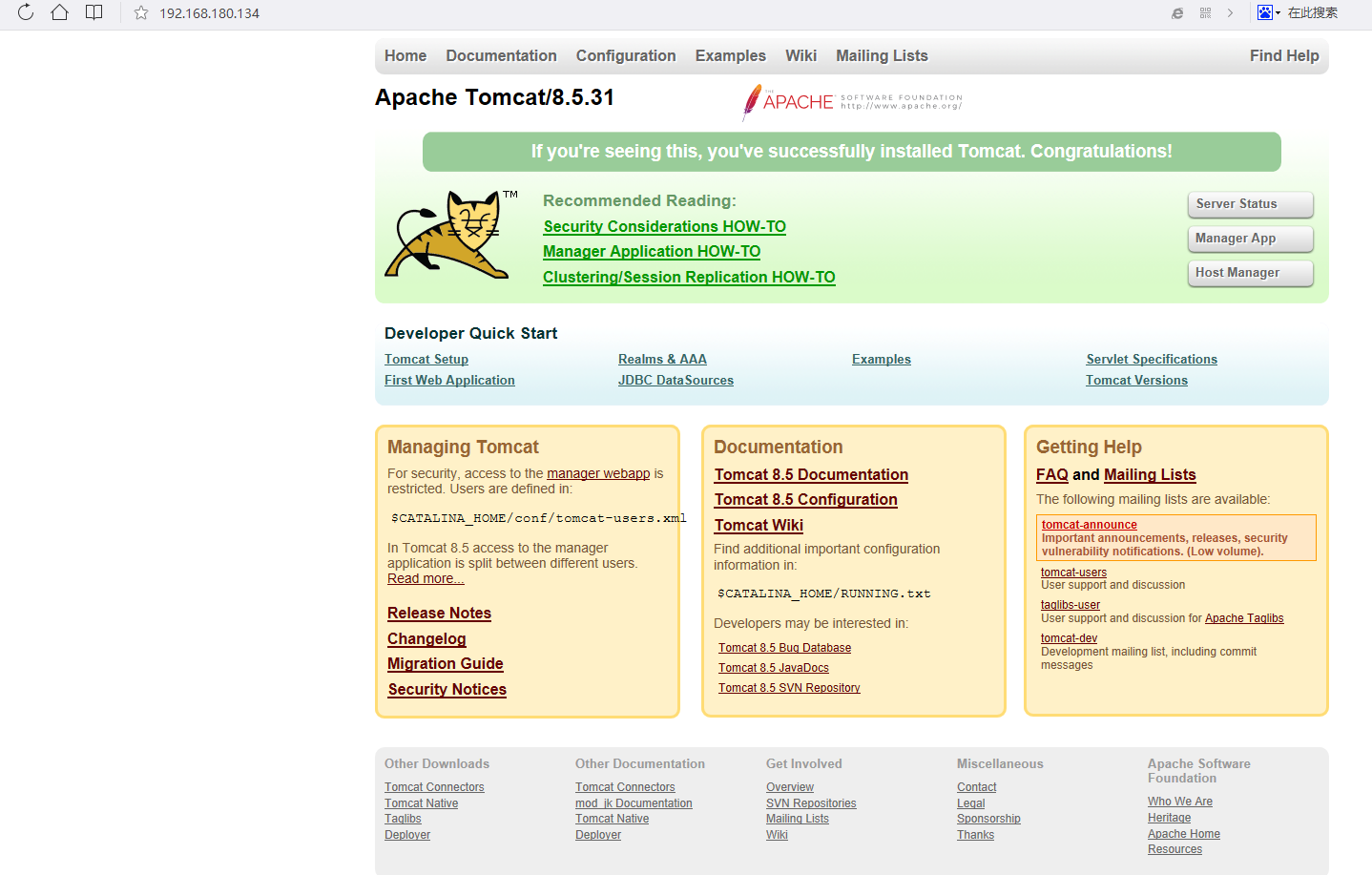
Task: Open Mailing Lists in the top navigation
Action: (x=882, y=56)
